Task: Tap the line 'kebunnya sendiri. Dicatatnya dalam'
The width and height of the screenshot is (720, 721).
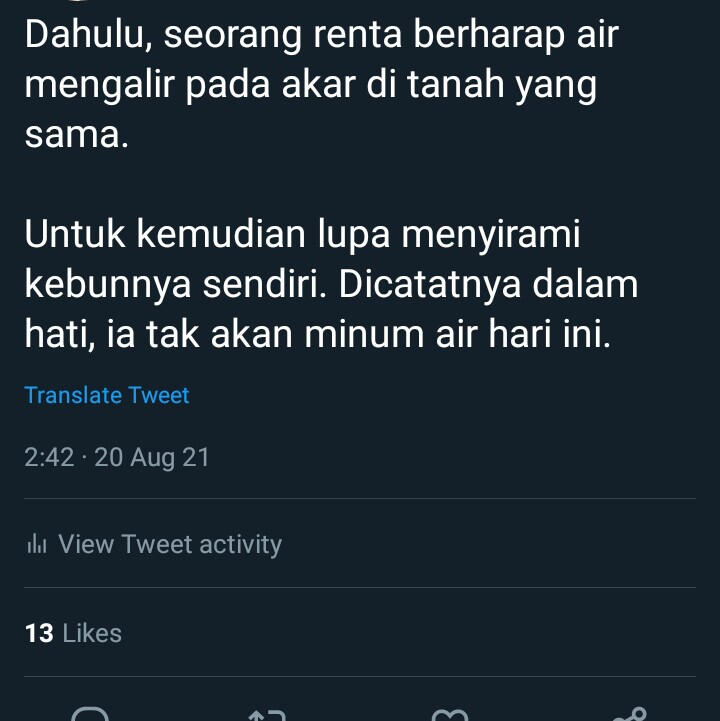Action: [x=331, y=284]
